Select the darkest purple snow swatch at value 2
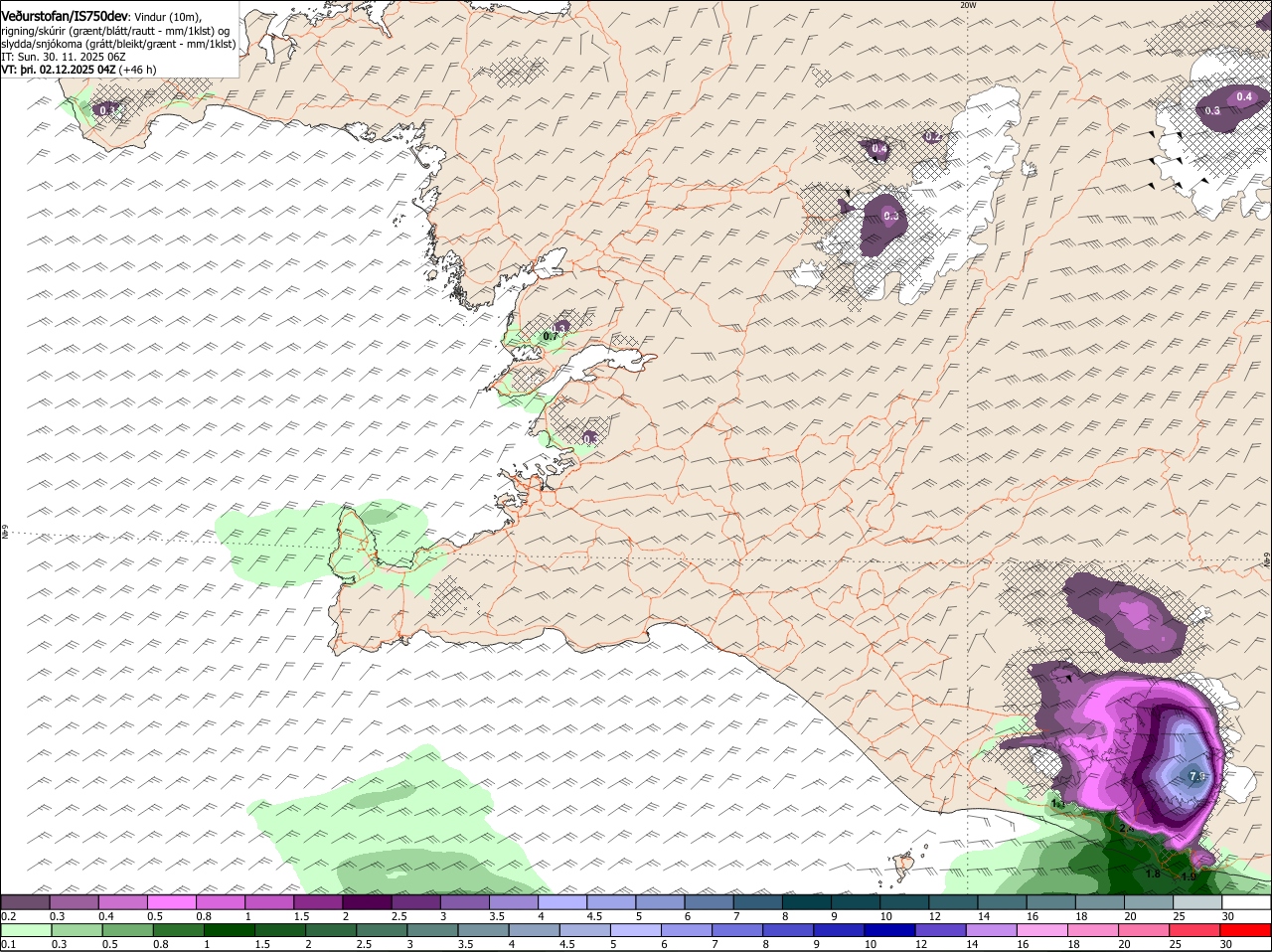Viewport: 1272px width, 952px height. coord(367,901)
